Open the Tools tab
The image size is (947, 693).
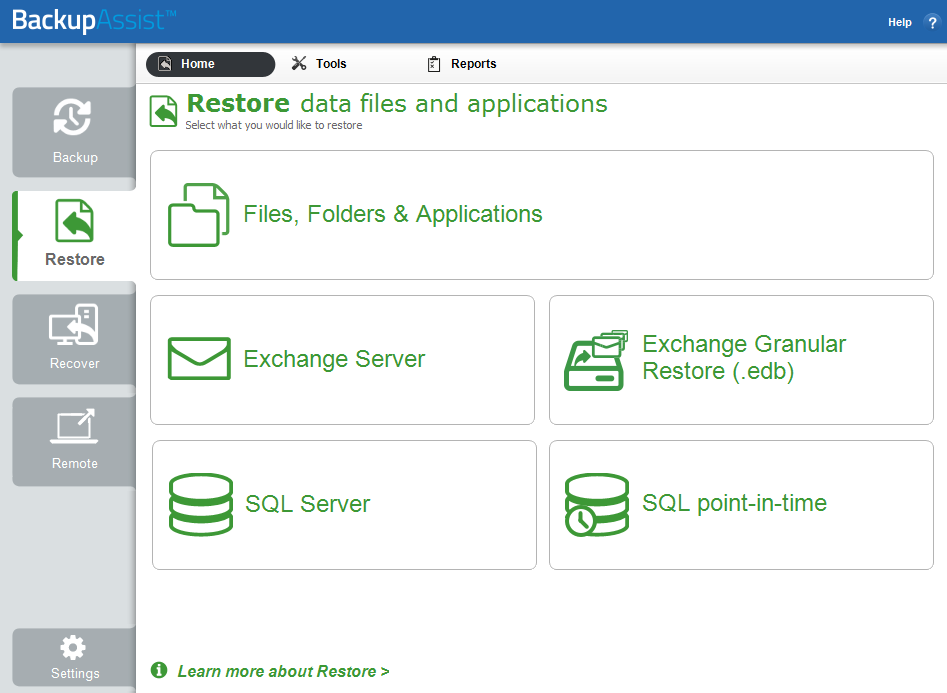tap(319, 63)
